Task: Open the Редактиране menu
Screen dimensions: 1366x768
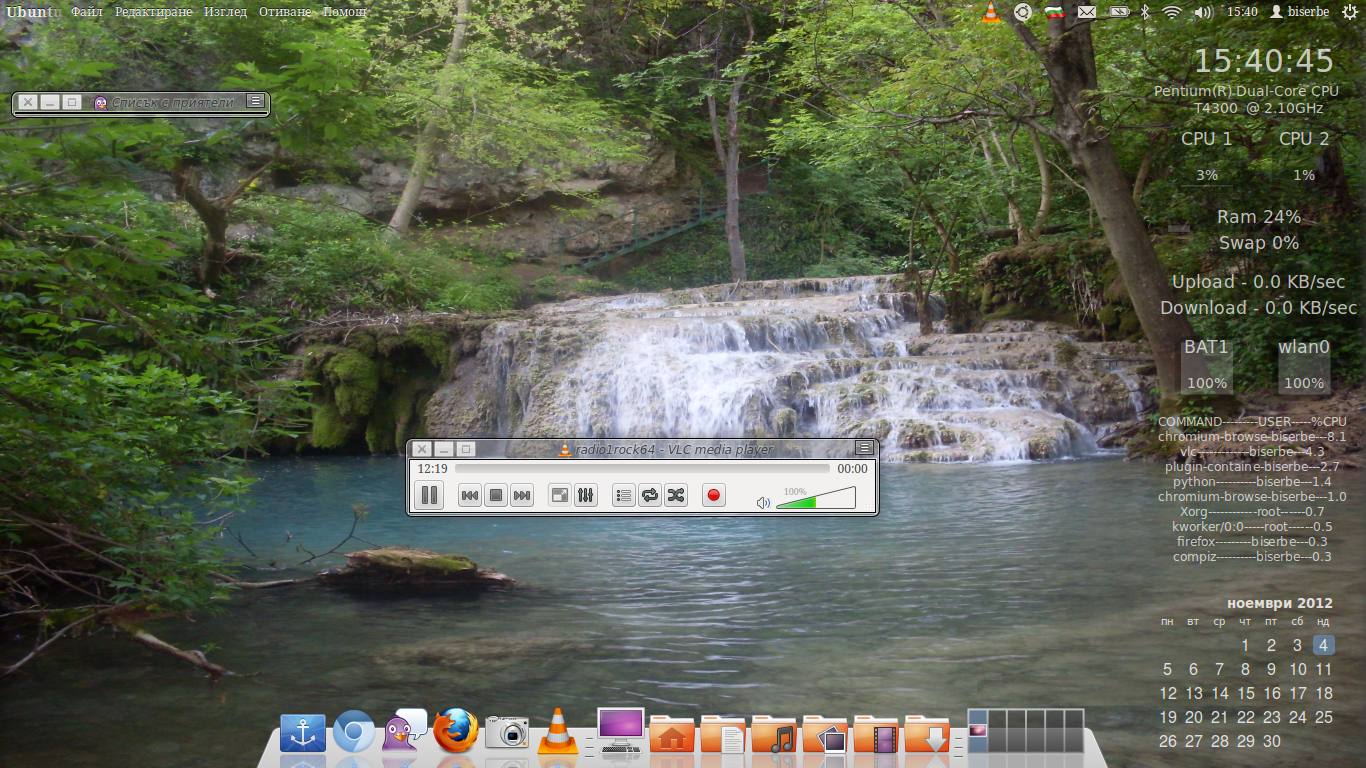Action: coord(153,12)
